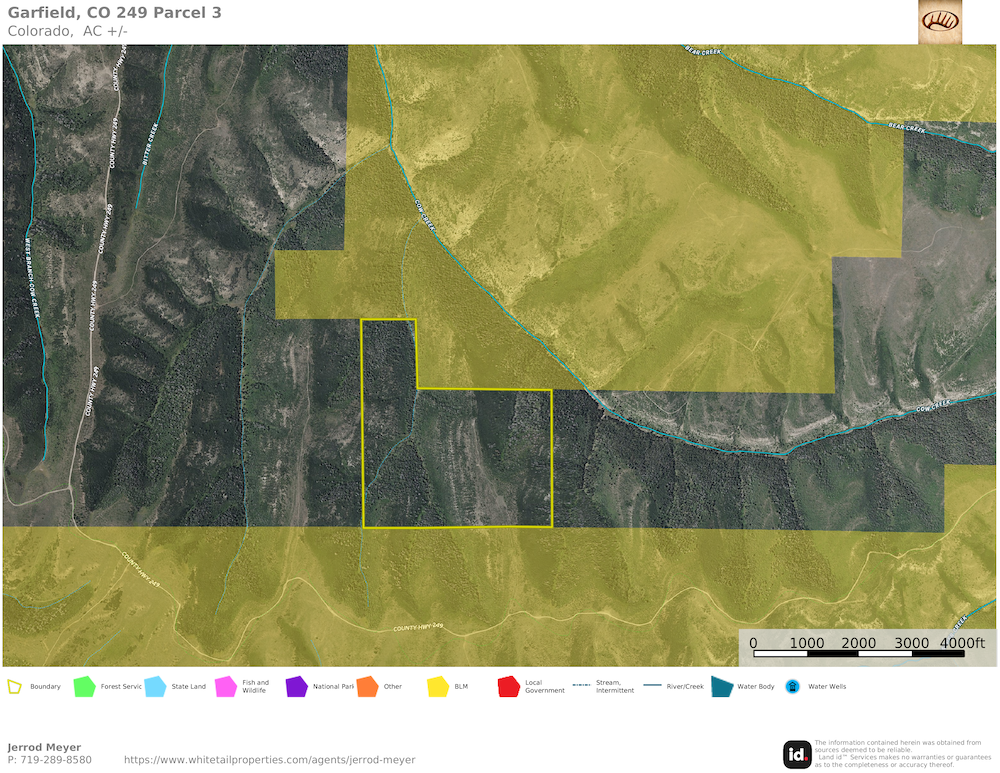Click the yellow BLM color swatch
The image size is (1000, 773).
[x=438, y=687]
